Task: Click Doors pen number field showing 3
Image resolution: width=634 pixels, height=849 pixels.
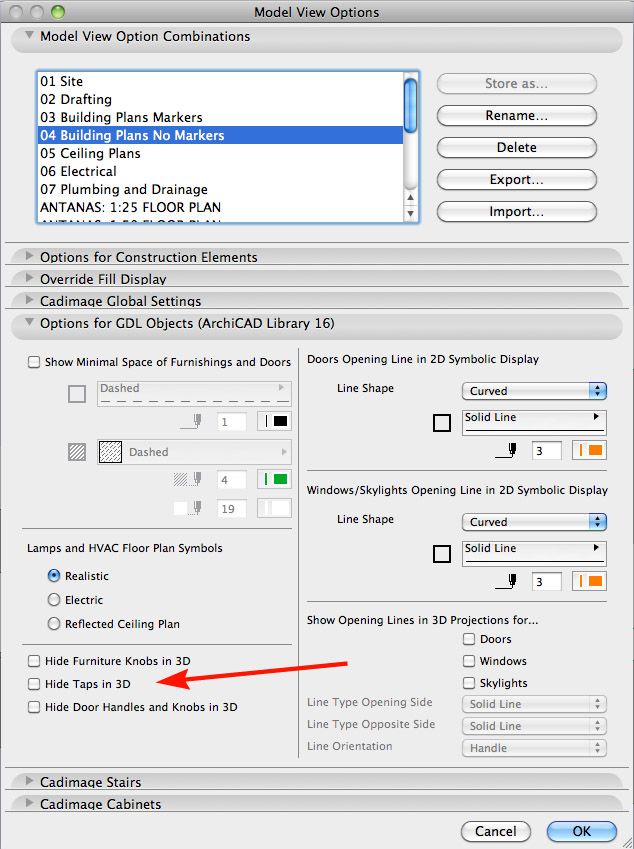Action: [546, 450]
